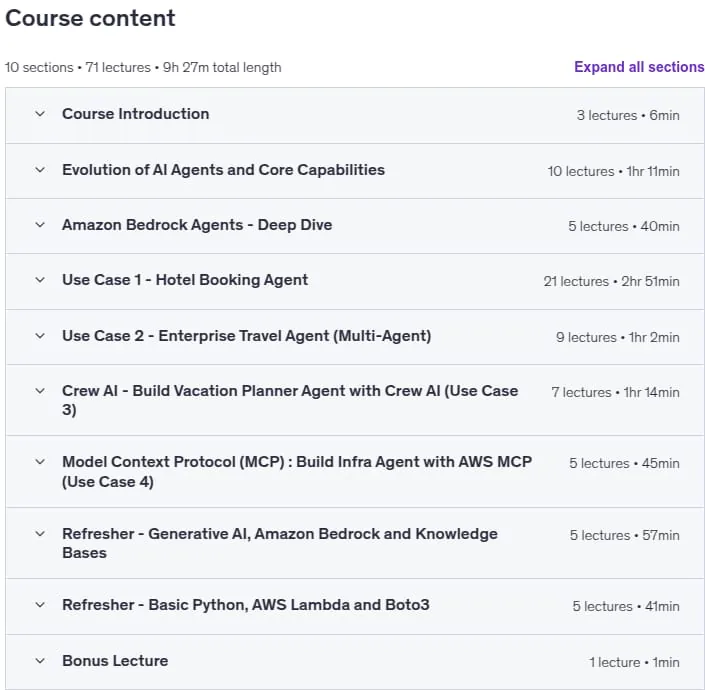Open the Course Introduction section title
The width and height of the screenshot is (705, 690).
135,114
